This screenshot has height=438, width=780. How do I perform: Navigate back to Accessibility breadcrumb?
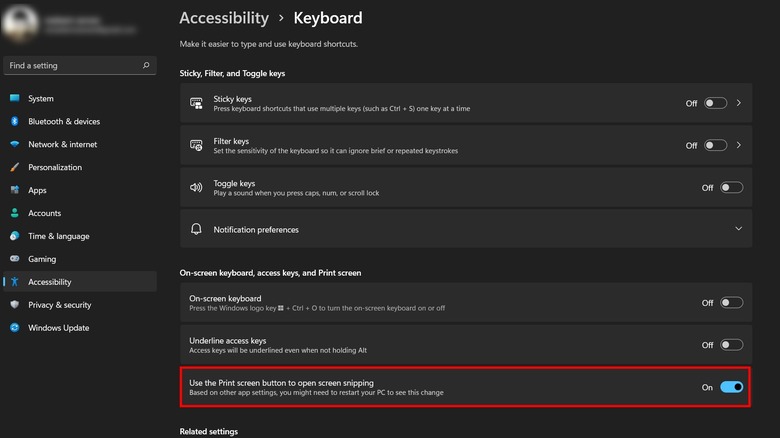pyautogui.click(x=224, y=18)
